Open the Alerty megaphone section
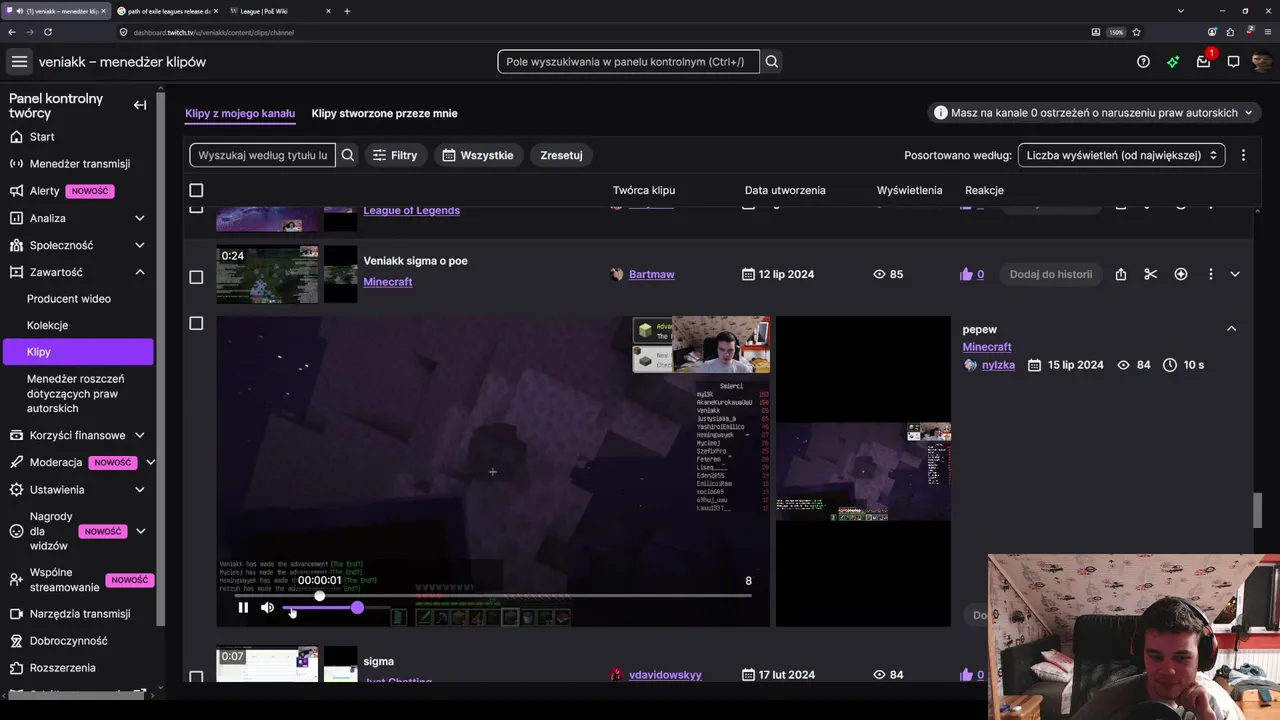 coord(45,191)
